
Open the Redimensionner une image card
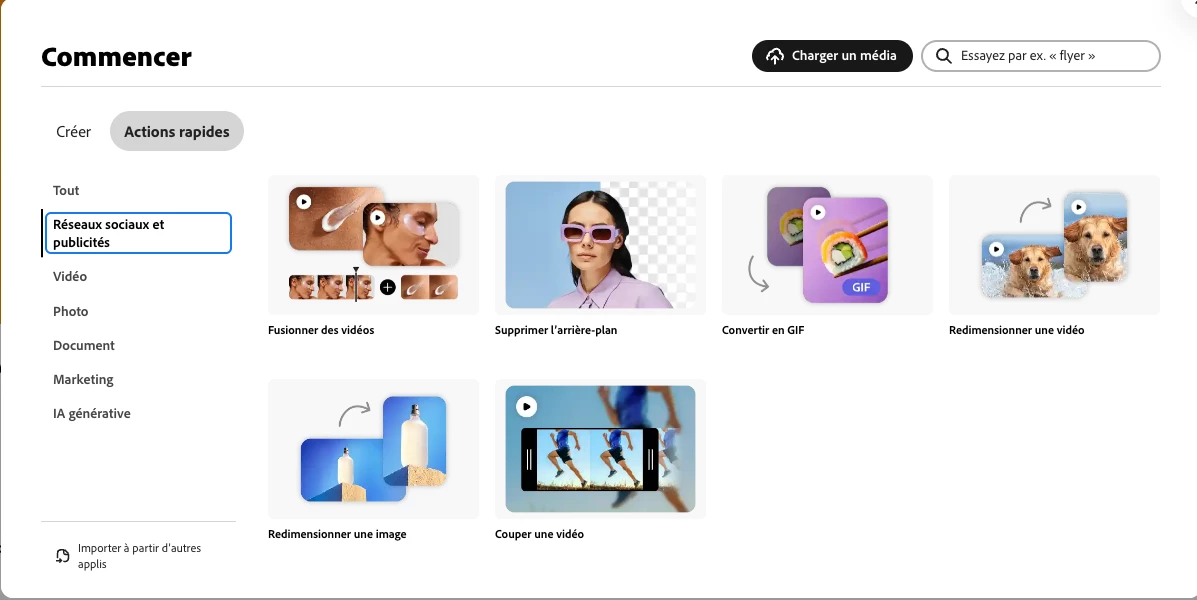[373, 449]
